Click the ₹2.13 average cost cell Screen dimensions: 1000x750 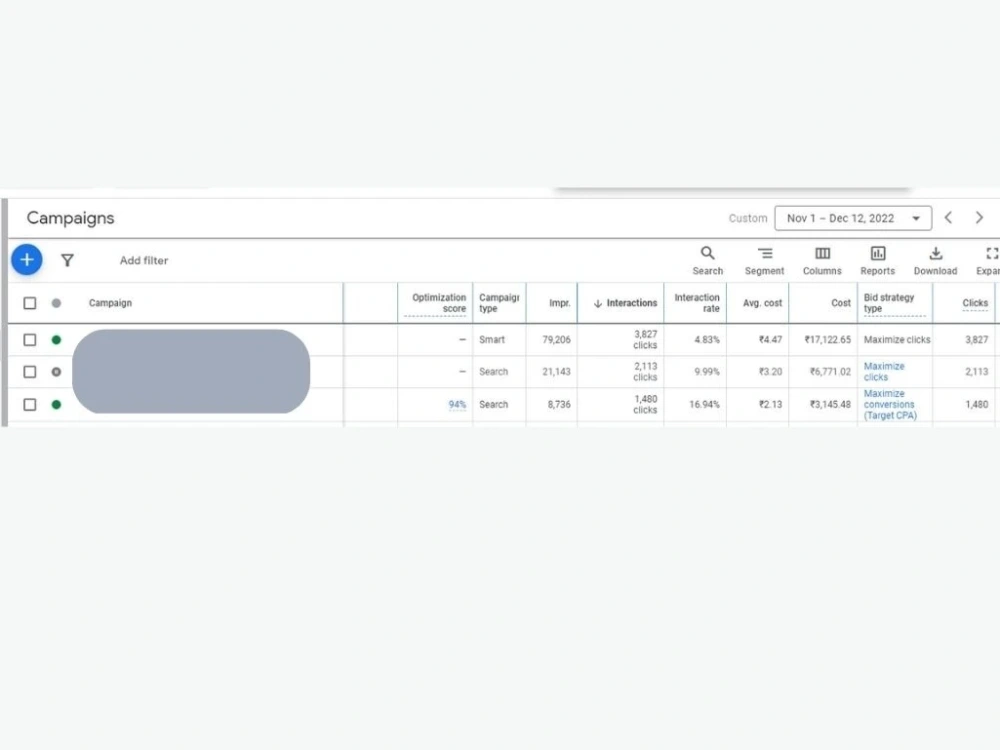[770, 404]
